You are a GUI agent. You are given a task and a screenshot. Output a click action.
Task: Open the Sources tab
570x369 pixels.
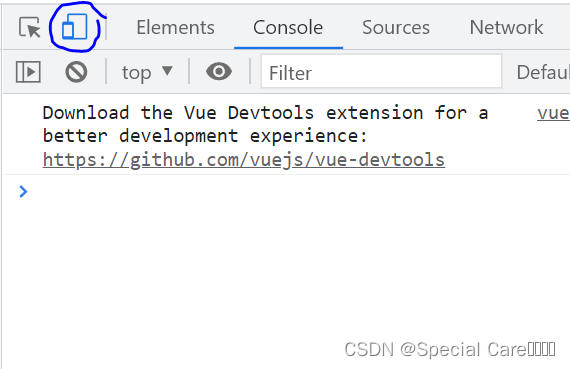point(396,27)
